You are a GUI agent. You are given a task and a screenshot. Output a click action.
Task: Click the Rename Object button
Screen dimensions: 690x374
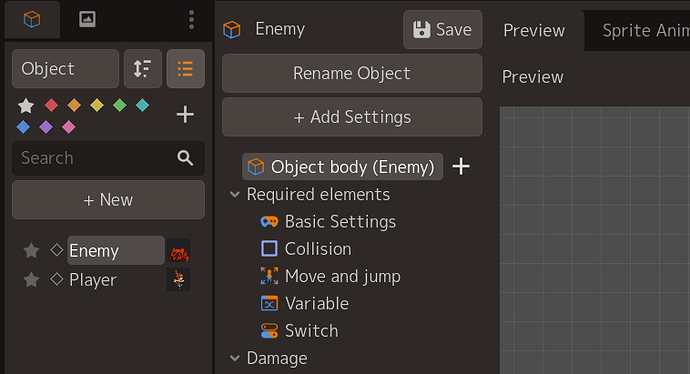(x=352, y=73)
